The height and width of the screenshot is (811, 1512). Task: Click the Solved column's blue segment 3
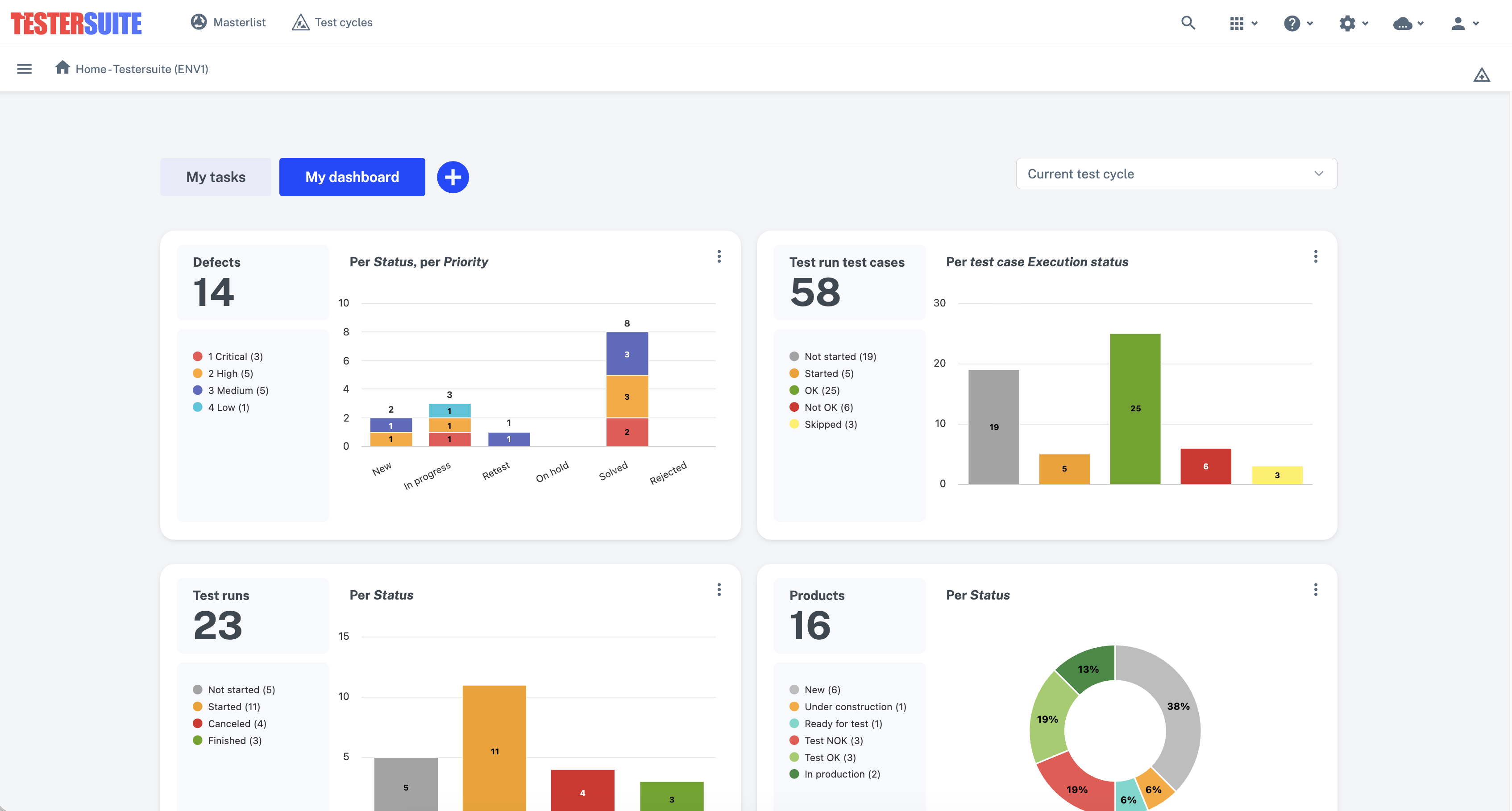627,354
